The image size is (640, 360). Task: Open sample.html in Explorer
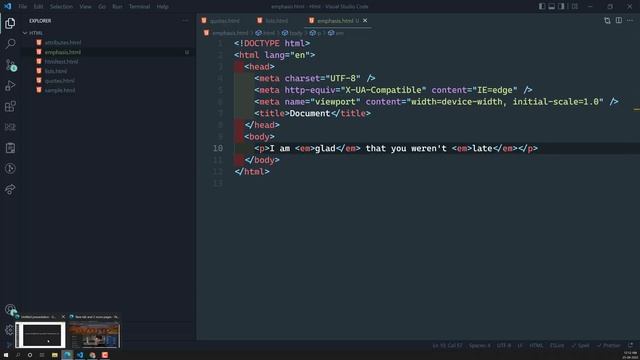(x=60, y=90)
